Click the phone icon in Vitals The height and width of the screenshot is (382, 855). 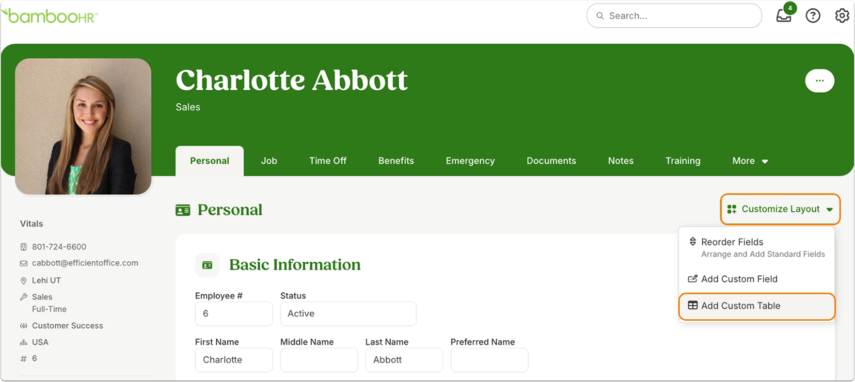click(x=23, y=247)
